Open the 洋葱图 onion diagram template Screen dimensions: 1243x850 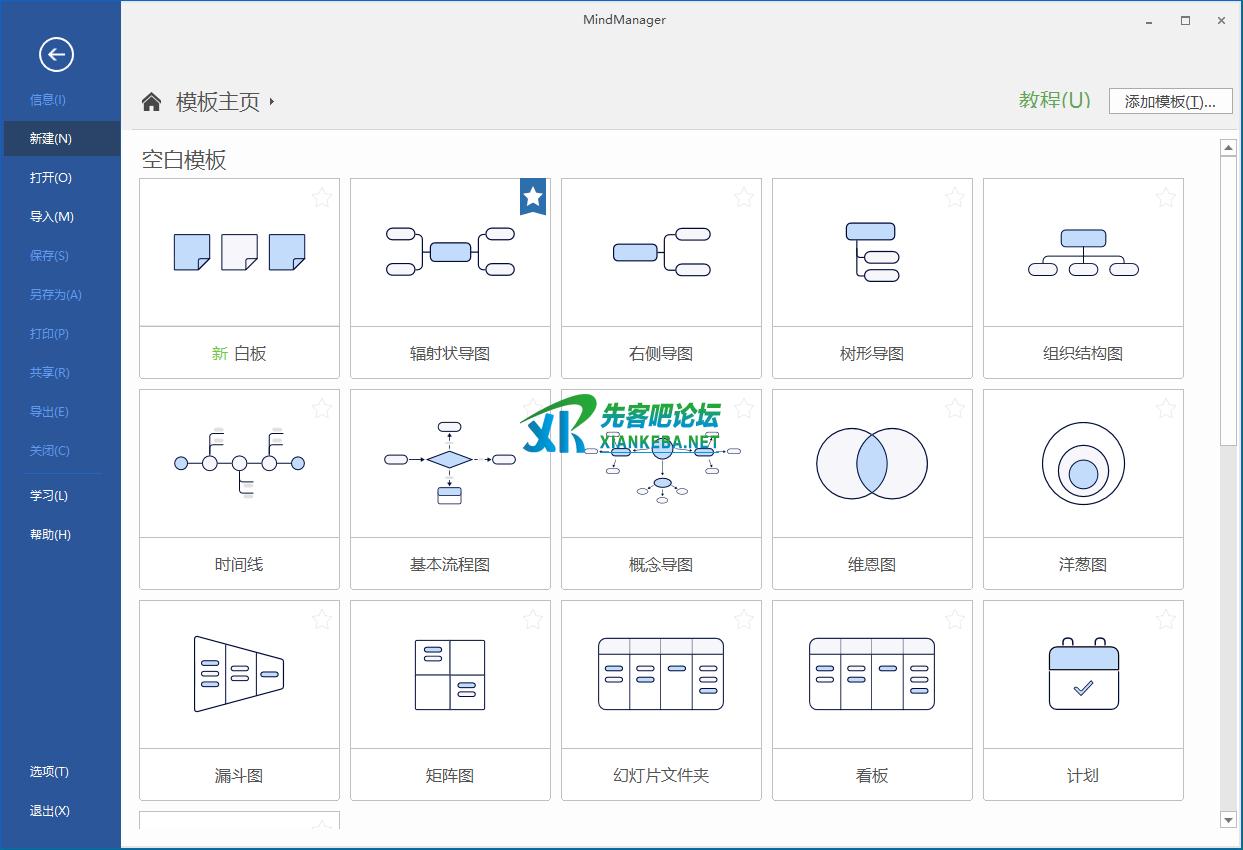click(x=1083, y=463)
